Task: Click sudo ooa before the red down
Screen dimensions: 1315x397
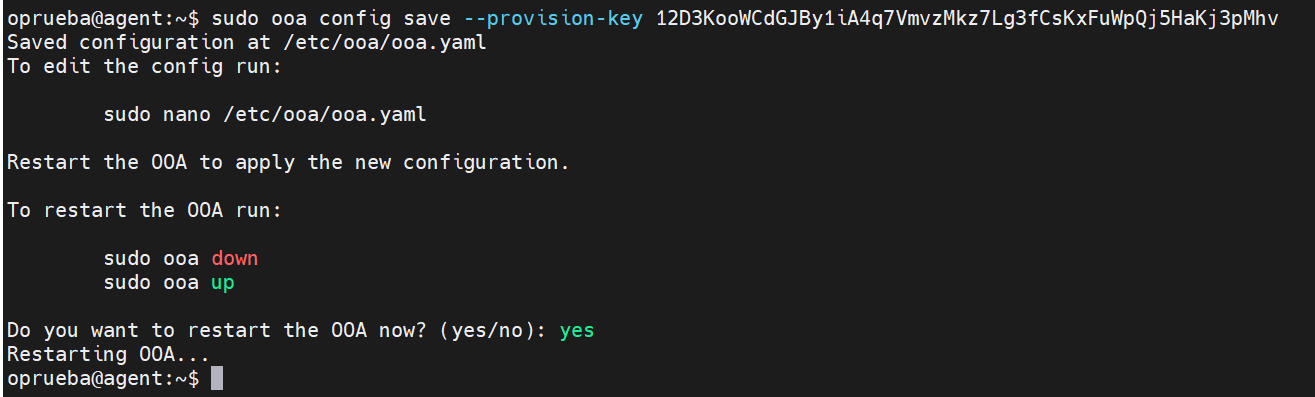Action: pos(151,258)
